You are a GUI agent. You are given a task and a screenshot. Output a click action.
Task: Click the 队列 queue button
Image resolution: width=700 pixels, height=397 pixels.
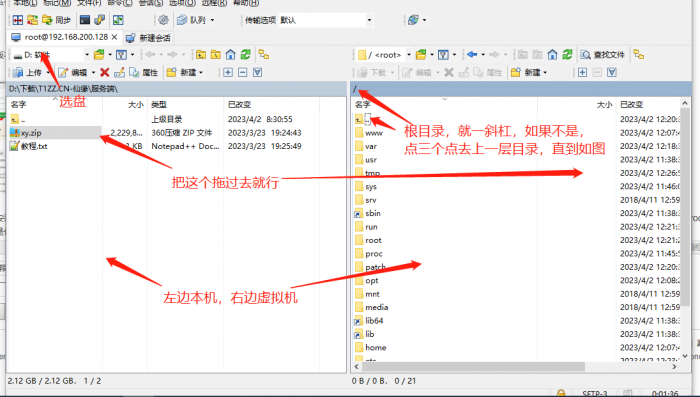tap(191, 20)
